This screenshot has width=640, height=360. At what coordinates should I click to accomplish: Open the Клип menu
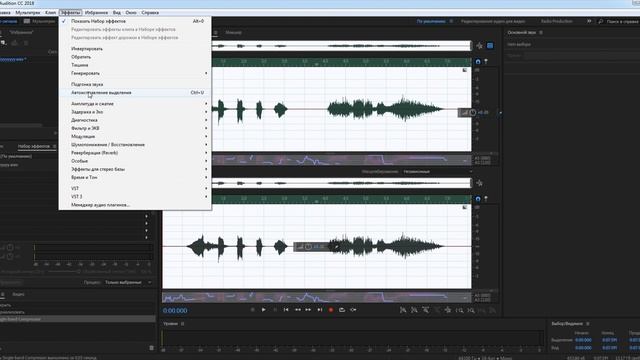click(51, 13)
